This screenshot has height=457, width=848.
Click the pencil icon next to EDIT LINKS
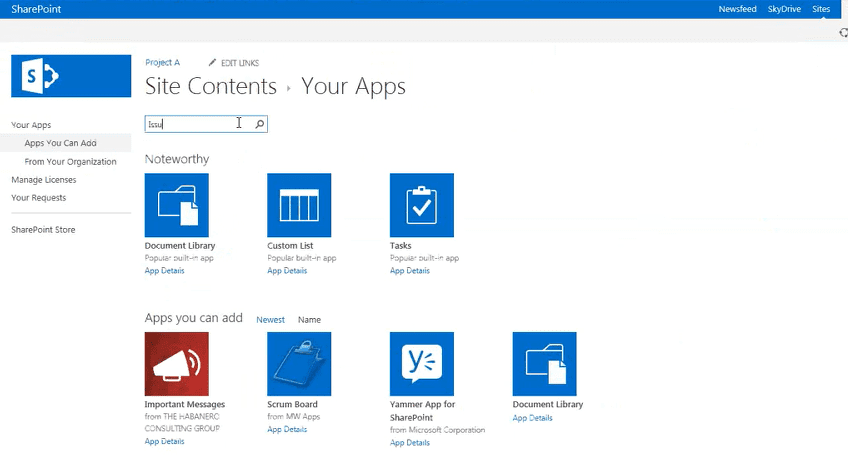click(213, 63)
